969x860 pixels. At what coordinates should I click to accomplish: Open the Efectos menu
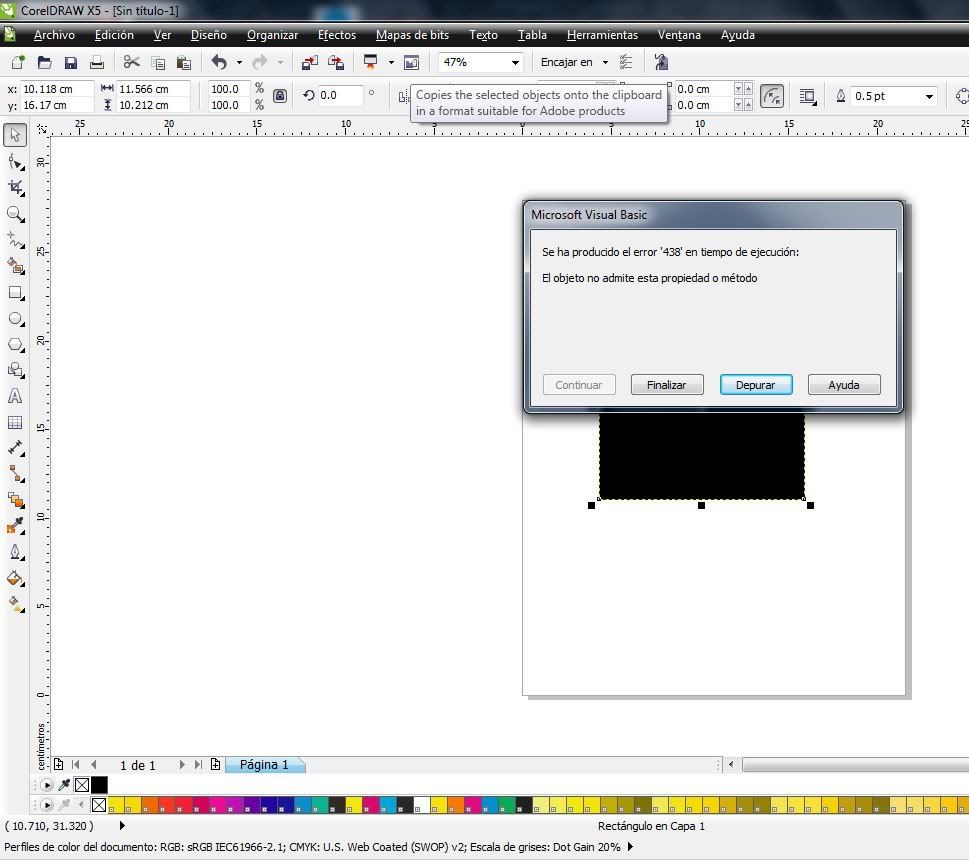coord(337,35)
